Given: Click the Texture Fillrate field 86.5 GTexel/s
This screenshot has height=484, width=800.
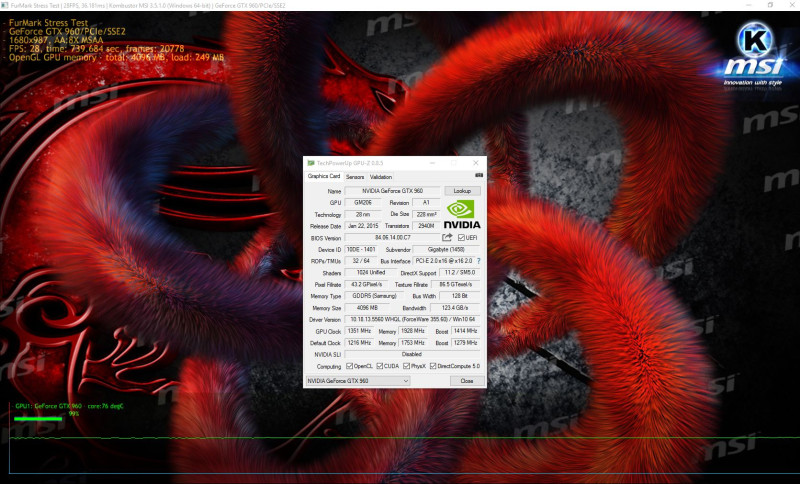Looking at the screenshot, I should pos(456,284).
